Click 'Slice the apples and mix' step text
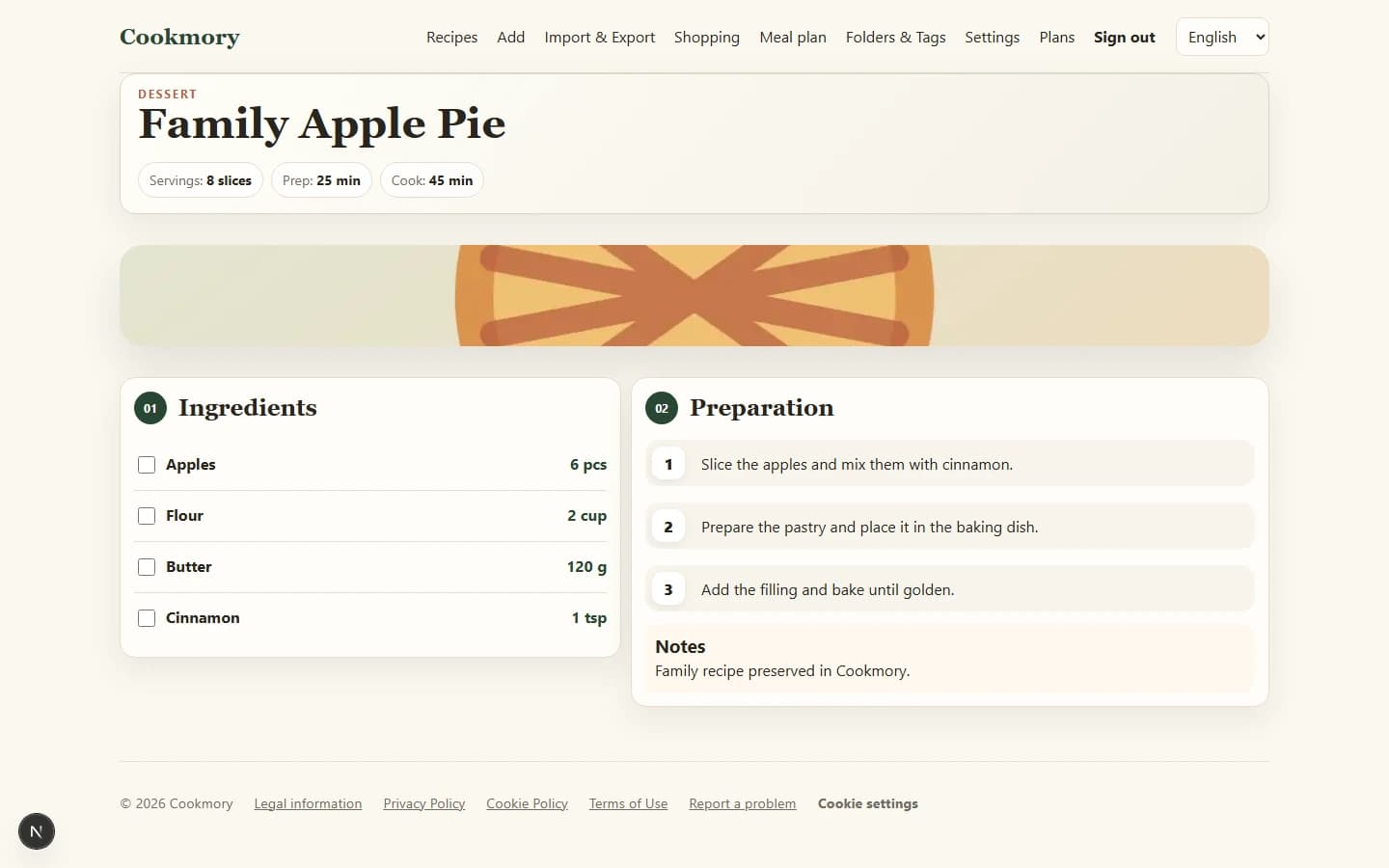 pos(857,464)
